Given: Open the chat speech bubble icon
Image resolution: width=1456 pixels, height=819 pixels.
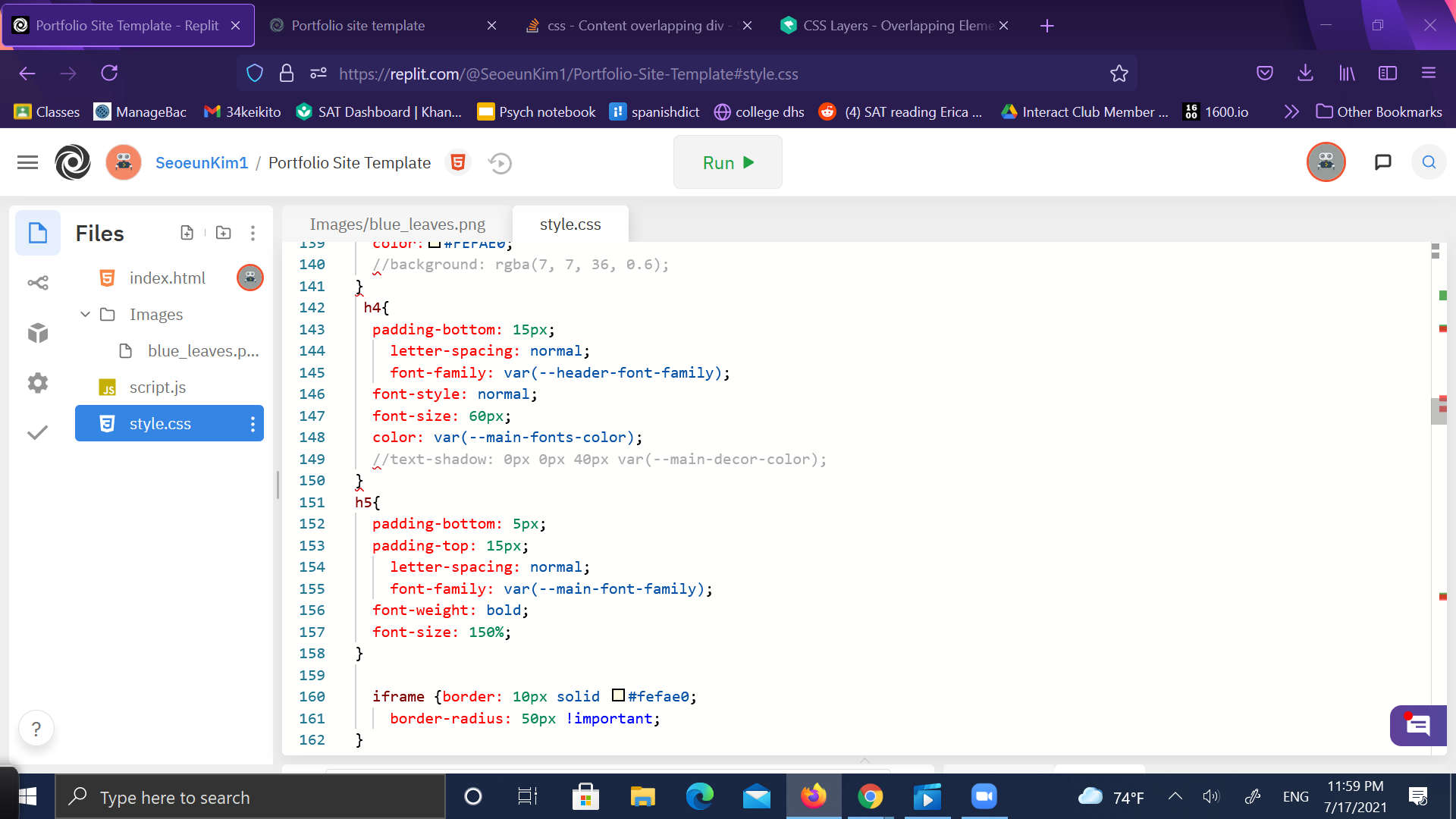Looking at the screenshot, I should pyautogui.click(x=1382, y=162).
